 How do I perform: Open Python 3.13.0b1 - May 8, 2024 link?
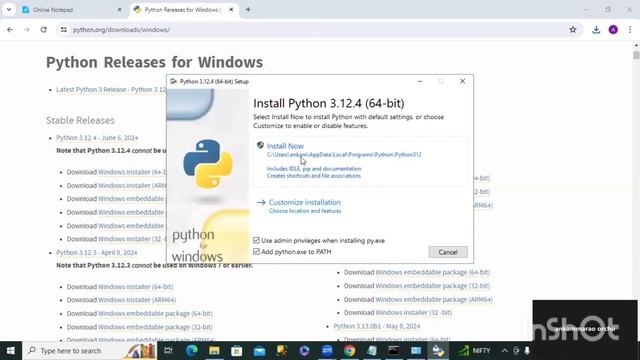point(377,326)
